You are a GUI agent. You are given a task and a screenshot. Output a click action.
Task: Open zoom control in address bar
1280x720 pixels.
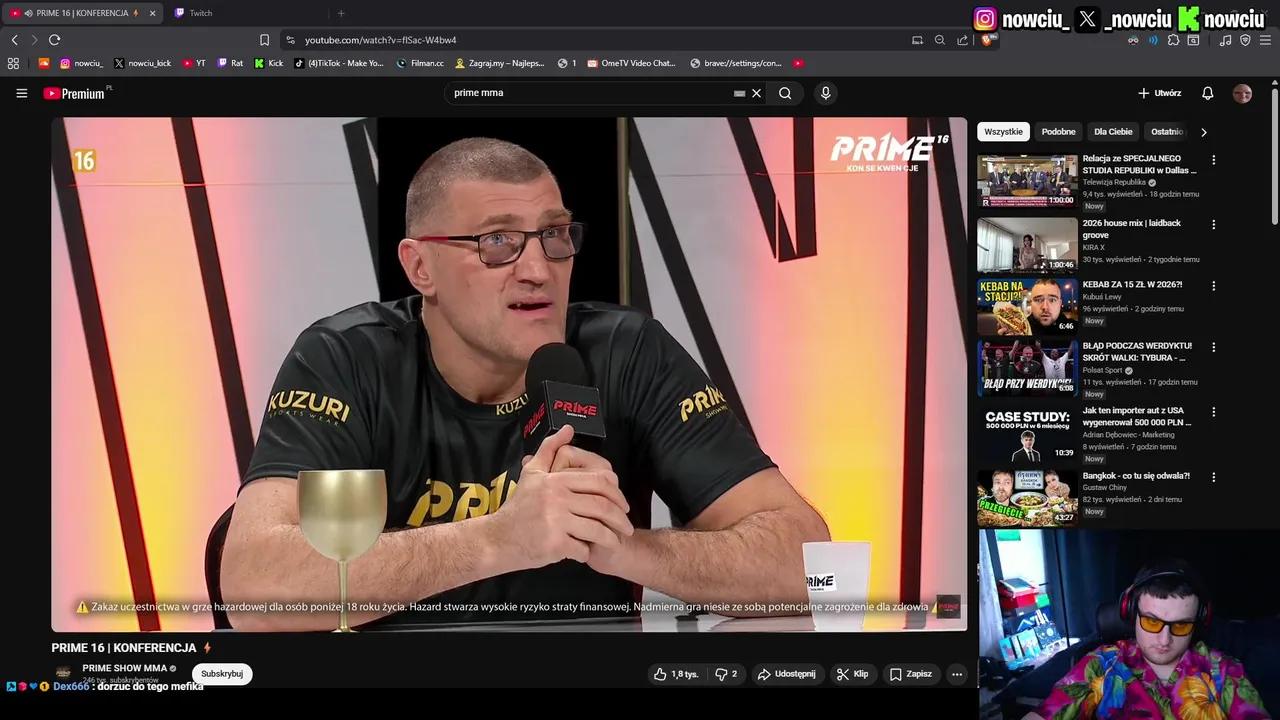940,40
